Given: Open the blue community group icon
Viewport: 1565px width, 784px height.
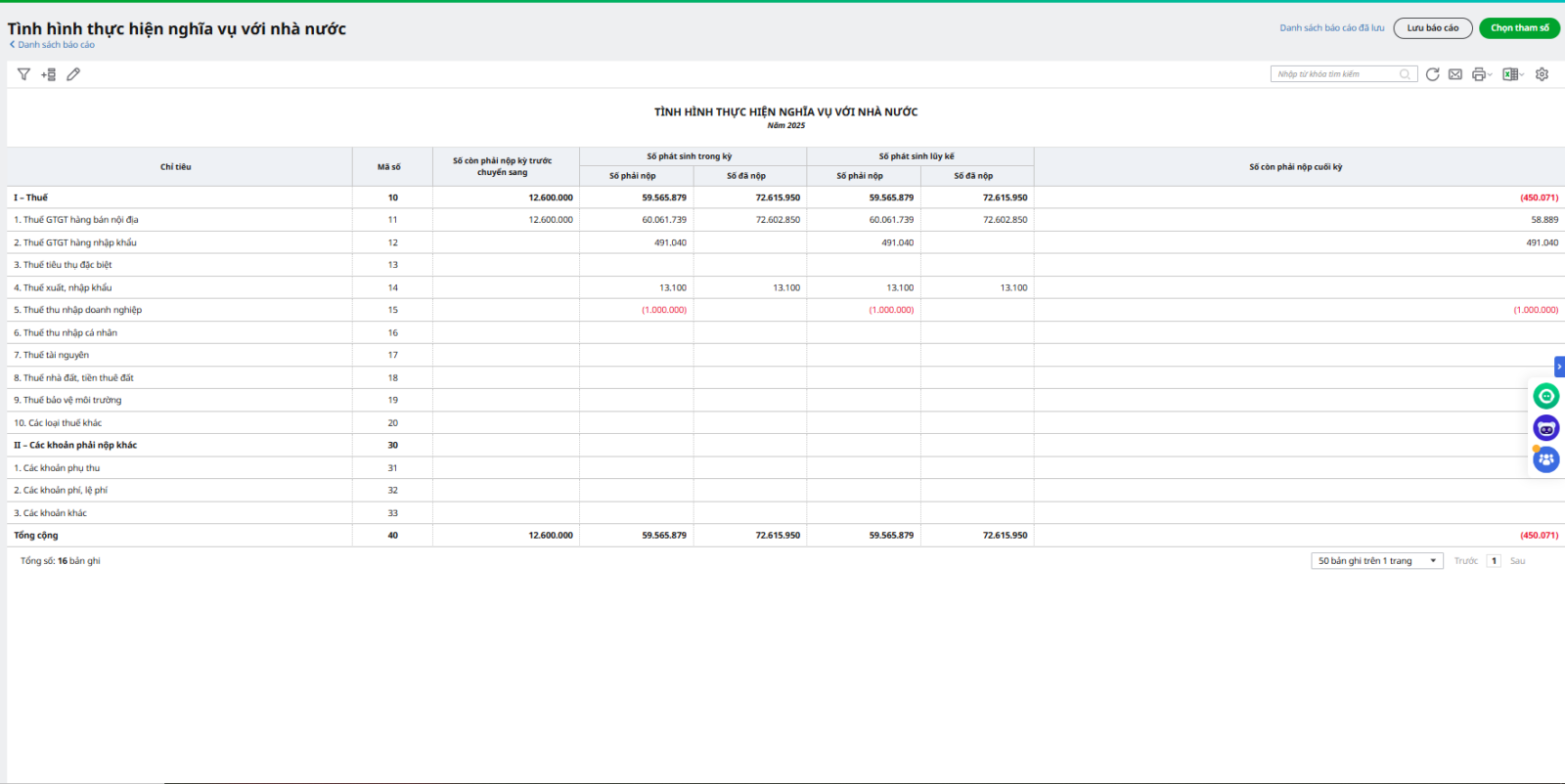Looking at the screenshot, I should click(x=1545, y=458).
